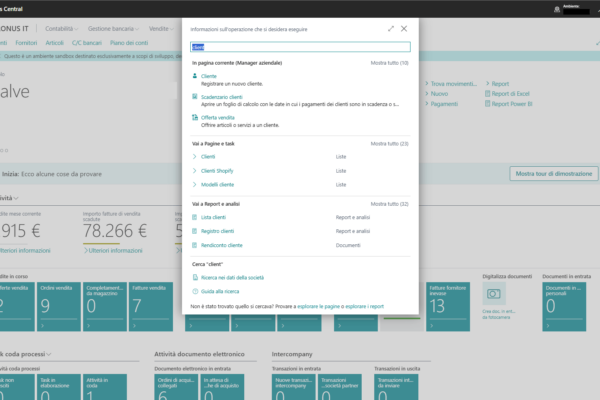Image resolution: width=600 pixels, height=400 pixels.
Task: Open Fatture fornitore inevase tile
Action: [448, 307]
